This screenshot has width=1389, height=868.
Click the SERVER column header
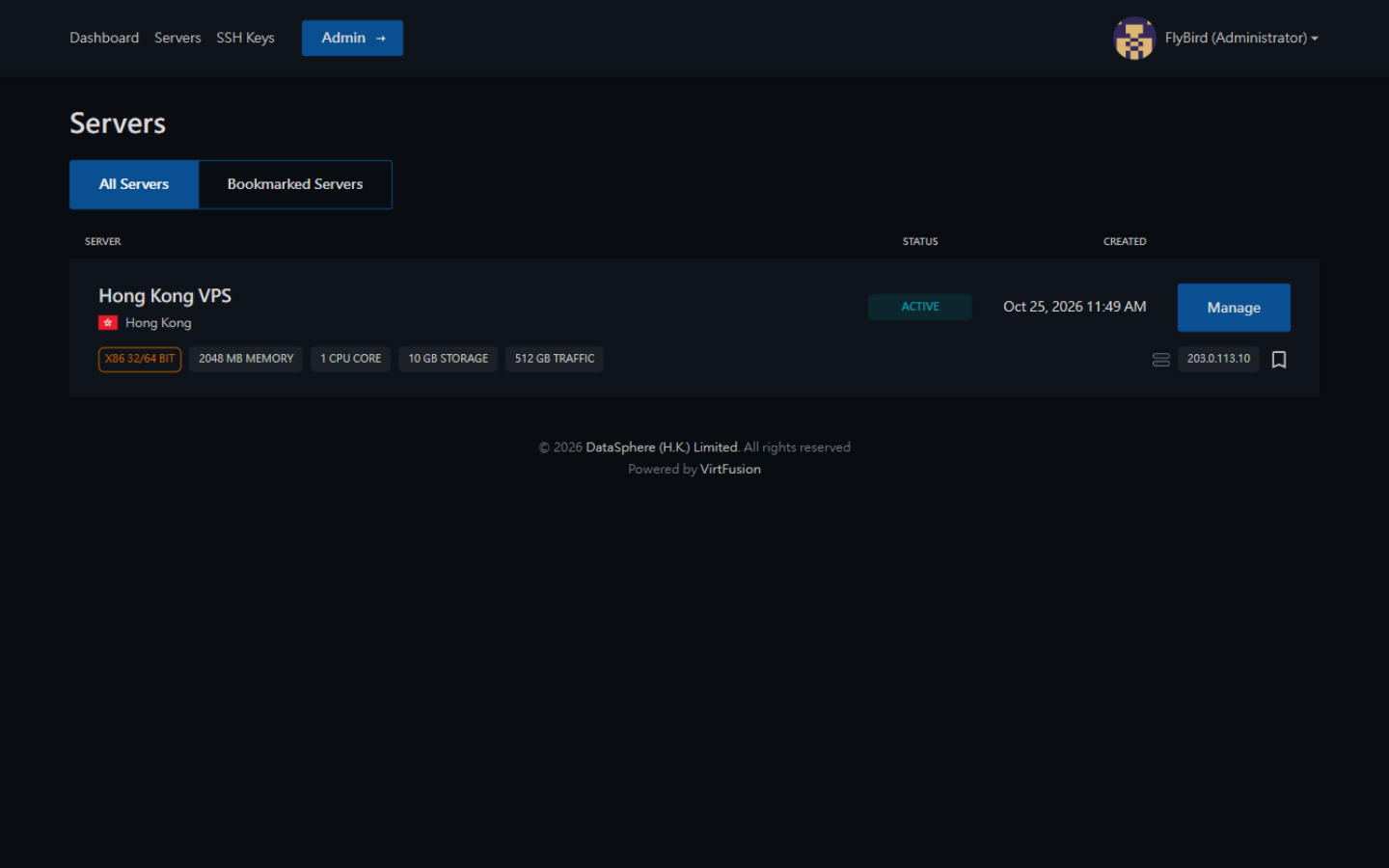[x=103, y=241]
